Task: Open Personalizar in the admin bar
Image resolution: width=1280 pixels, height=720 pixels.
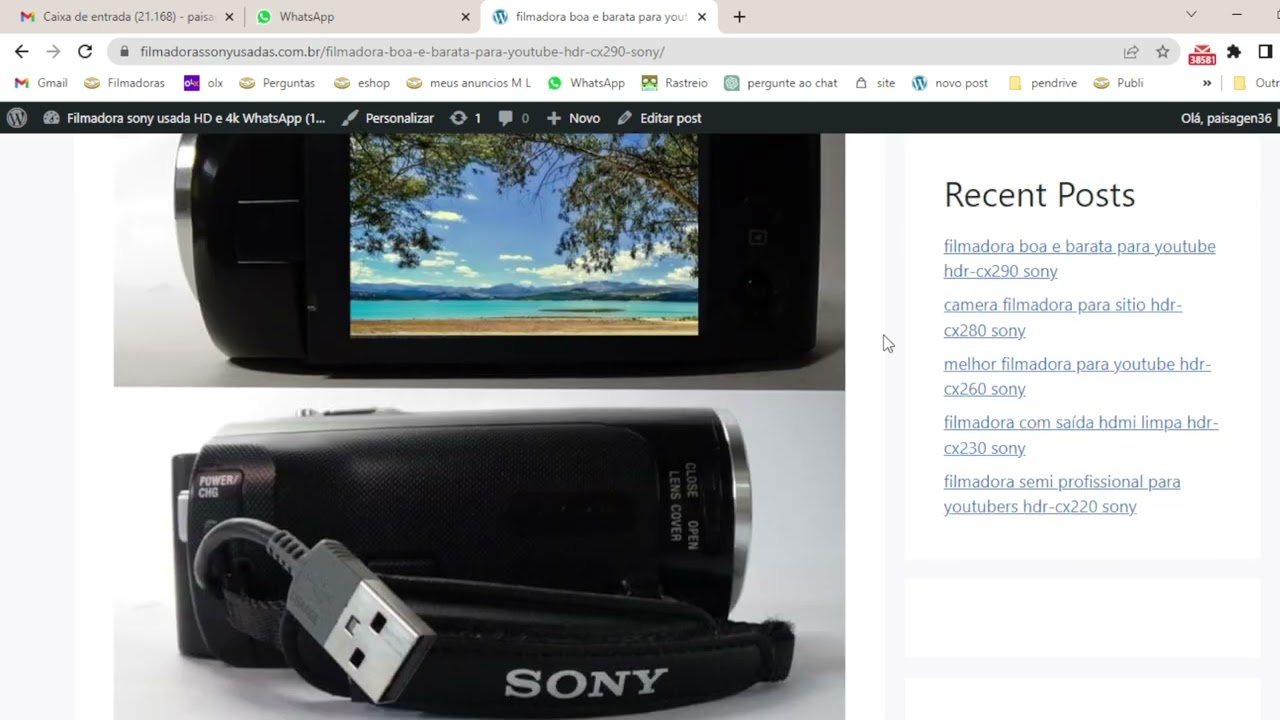Action: click(x=388, y=118)
